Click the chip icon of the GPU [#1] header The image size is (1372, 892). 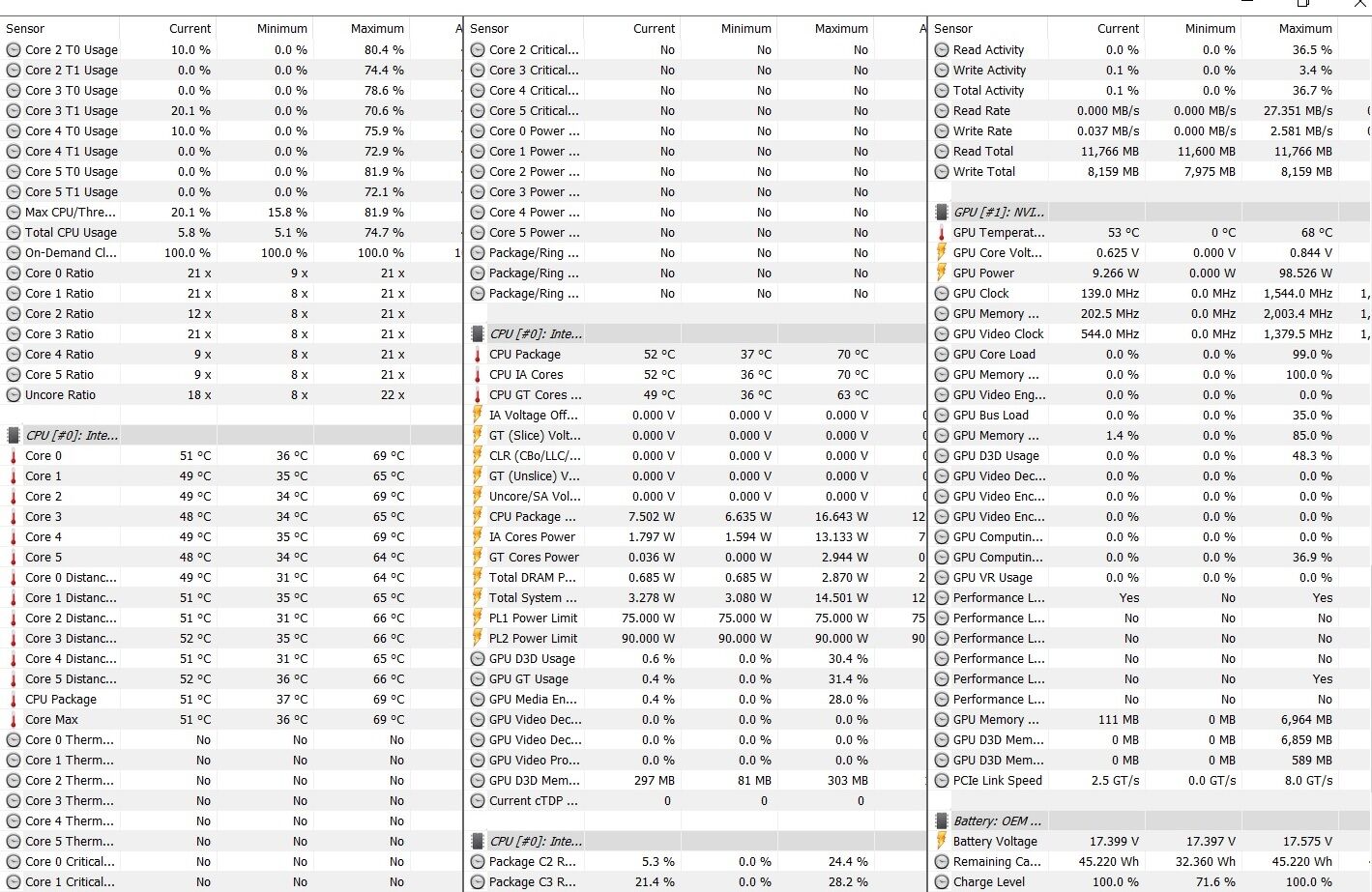pos(942,213)
